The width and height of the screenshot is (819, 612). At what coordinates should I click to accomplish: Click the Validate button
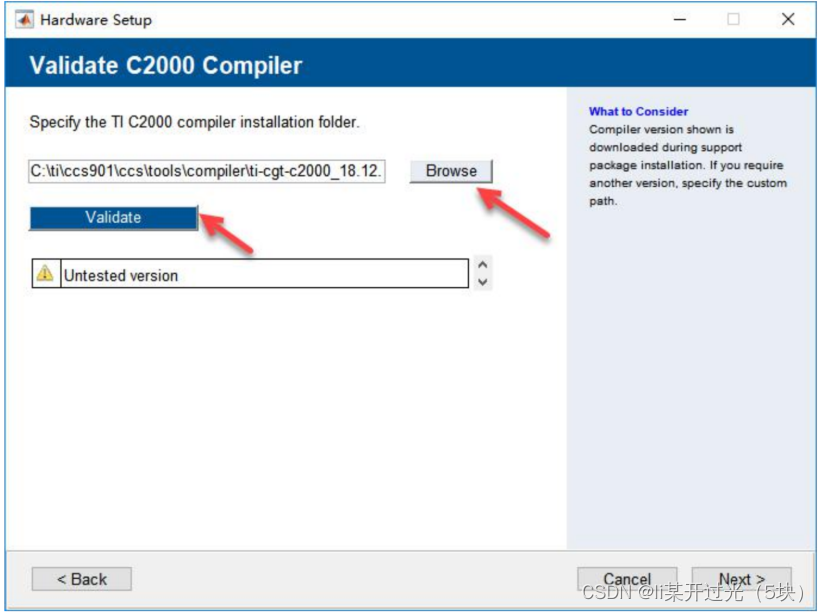[113, 217]
